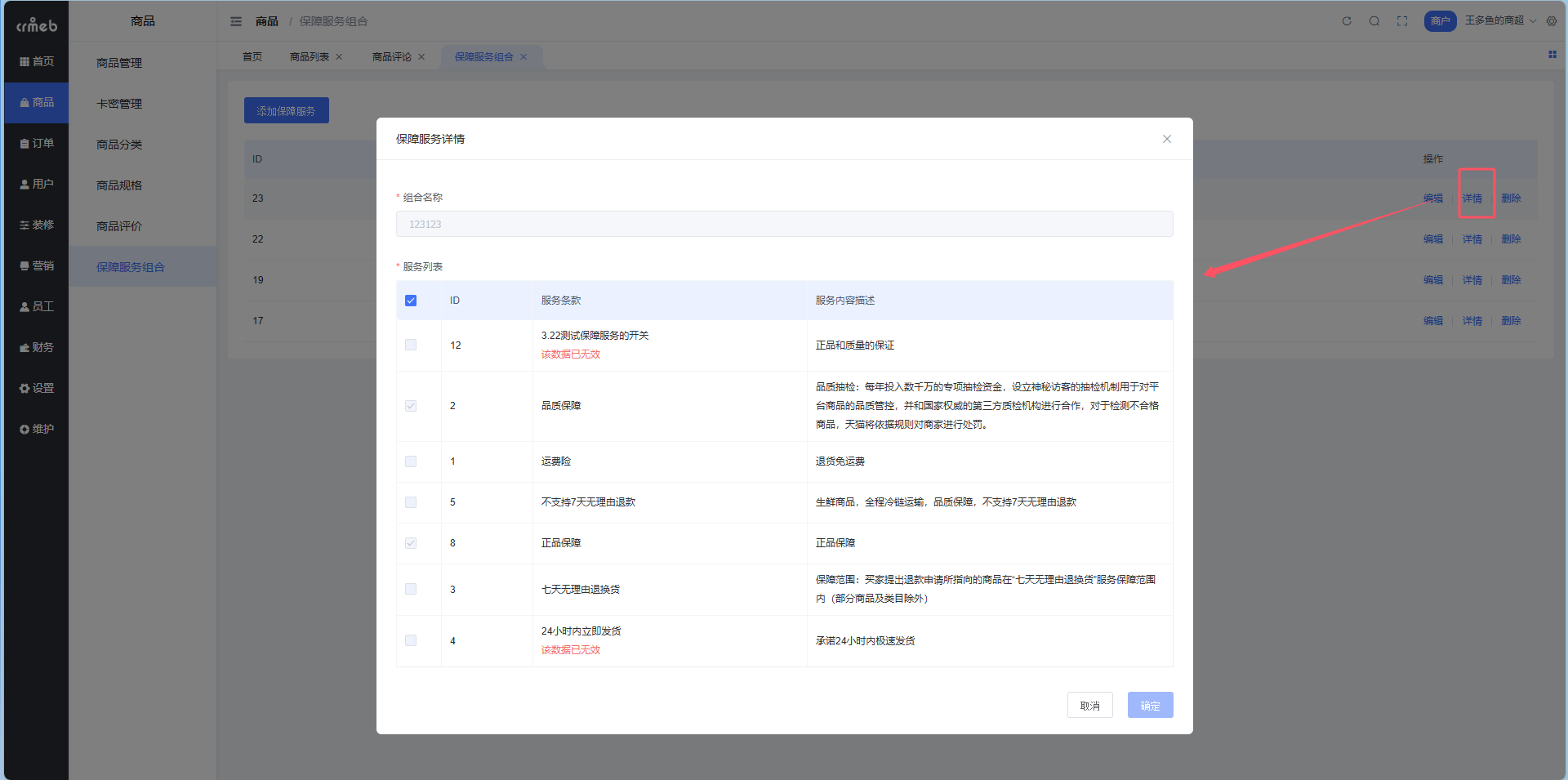1568x780 pixels.
Task: Close the 保障服务详情 dialog
Action: 1167,139
